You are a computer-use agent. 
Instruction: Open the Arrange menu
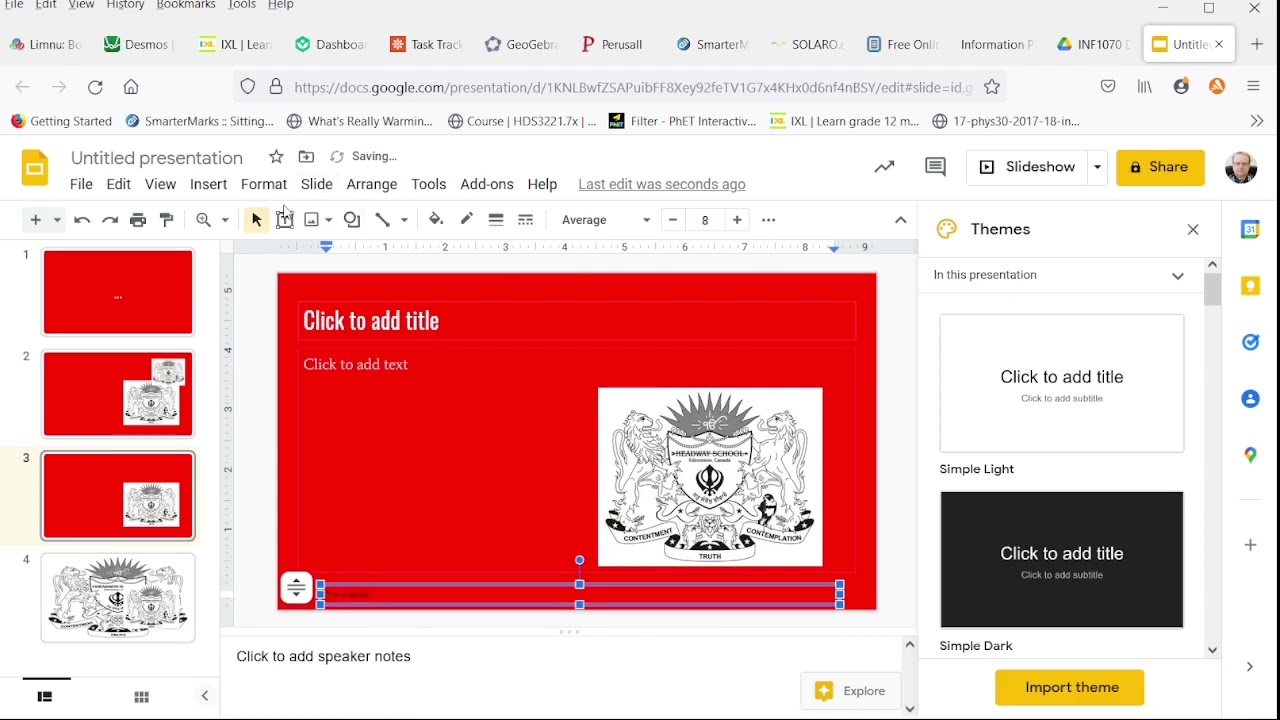coord(372,184)
